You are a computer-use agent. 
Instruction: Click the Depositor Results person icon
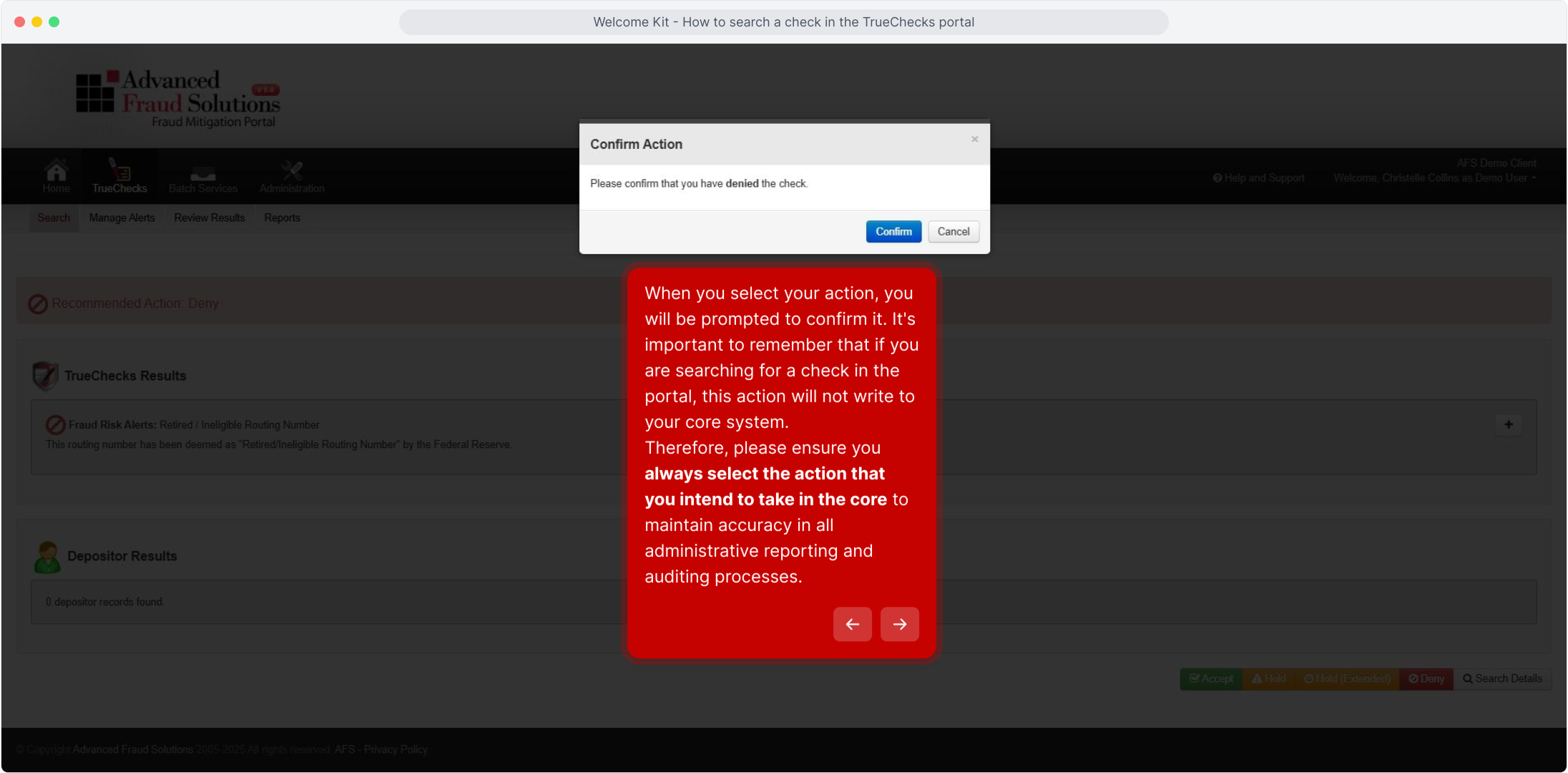pos(47,557)
